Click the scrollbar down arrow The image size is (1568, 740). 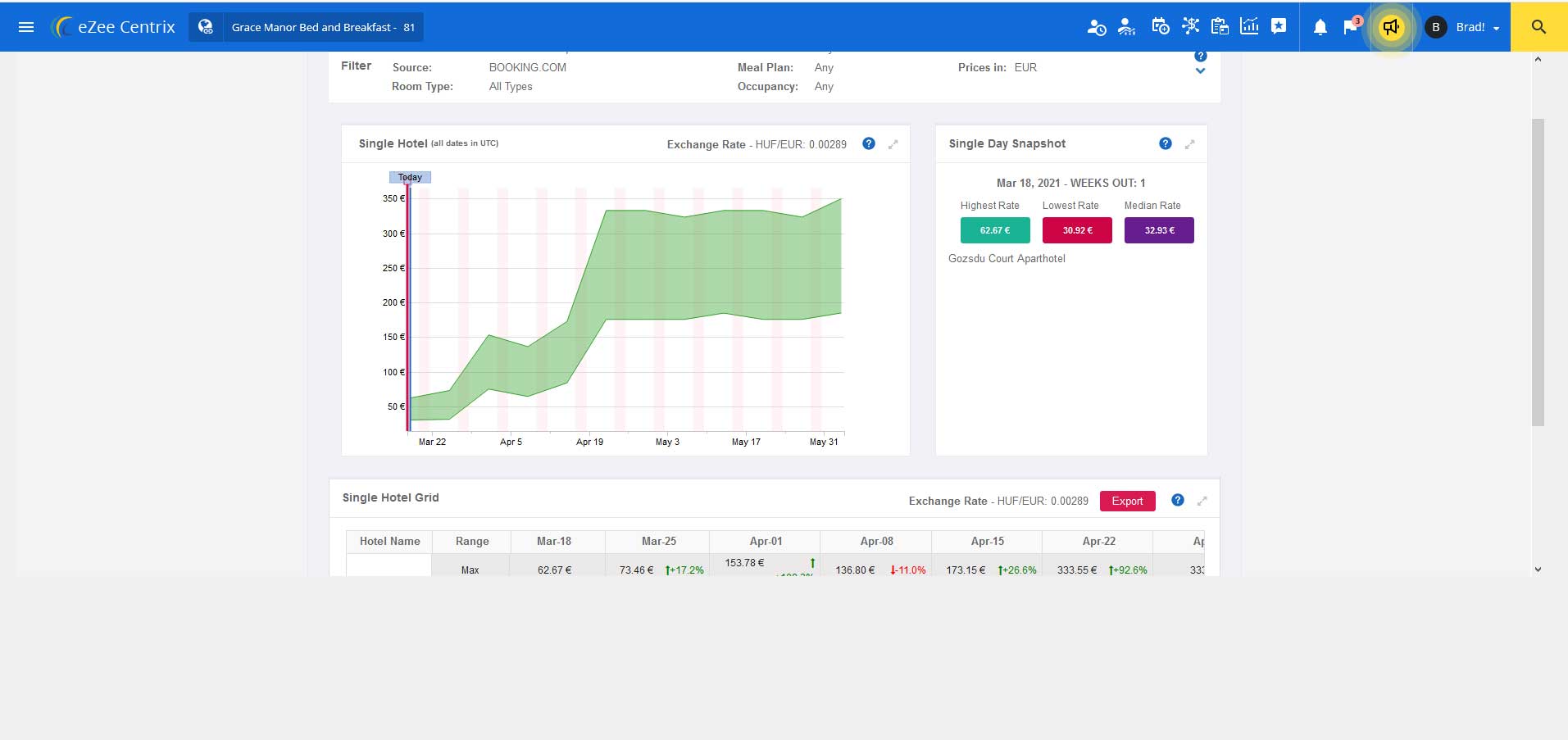[1538, 569]
